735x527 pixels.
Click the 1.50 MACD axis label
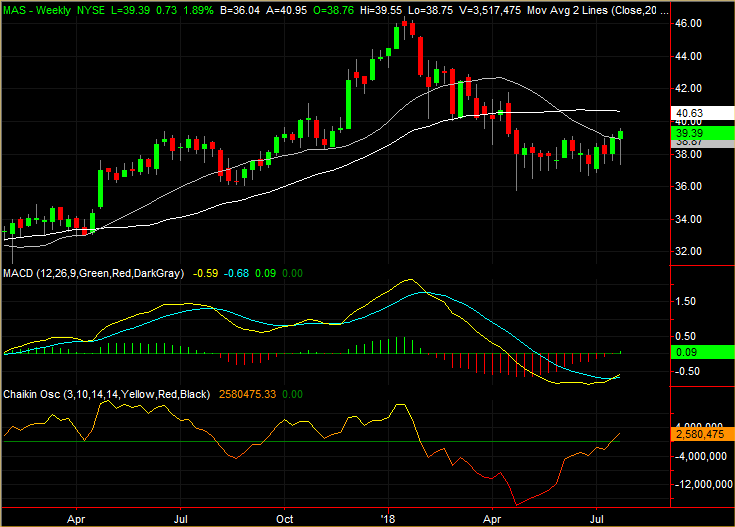click(687, 300)
